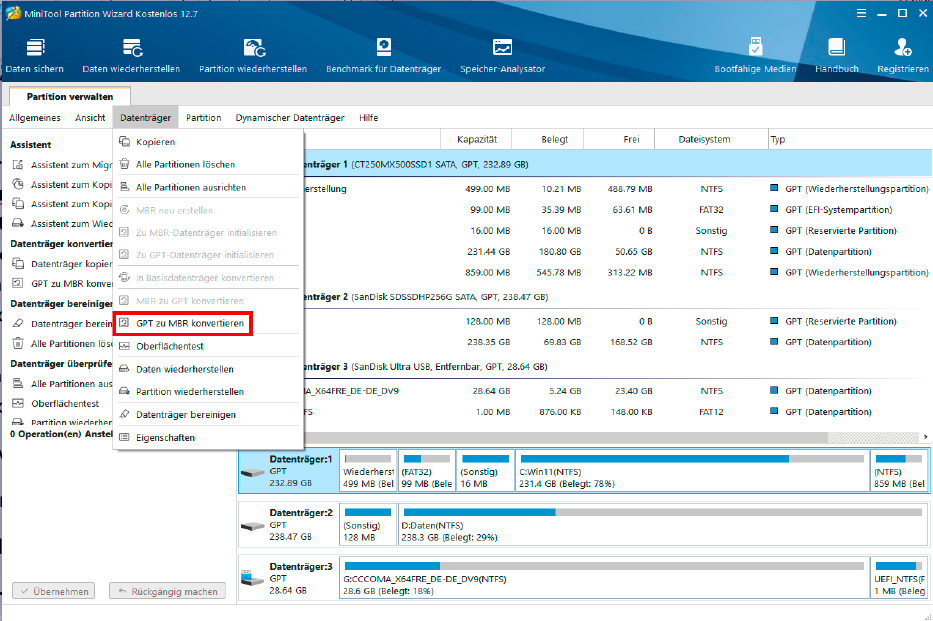Click the sidebar GPT zu MBR konvertieren entry

(x=62, y=284)
